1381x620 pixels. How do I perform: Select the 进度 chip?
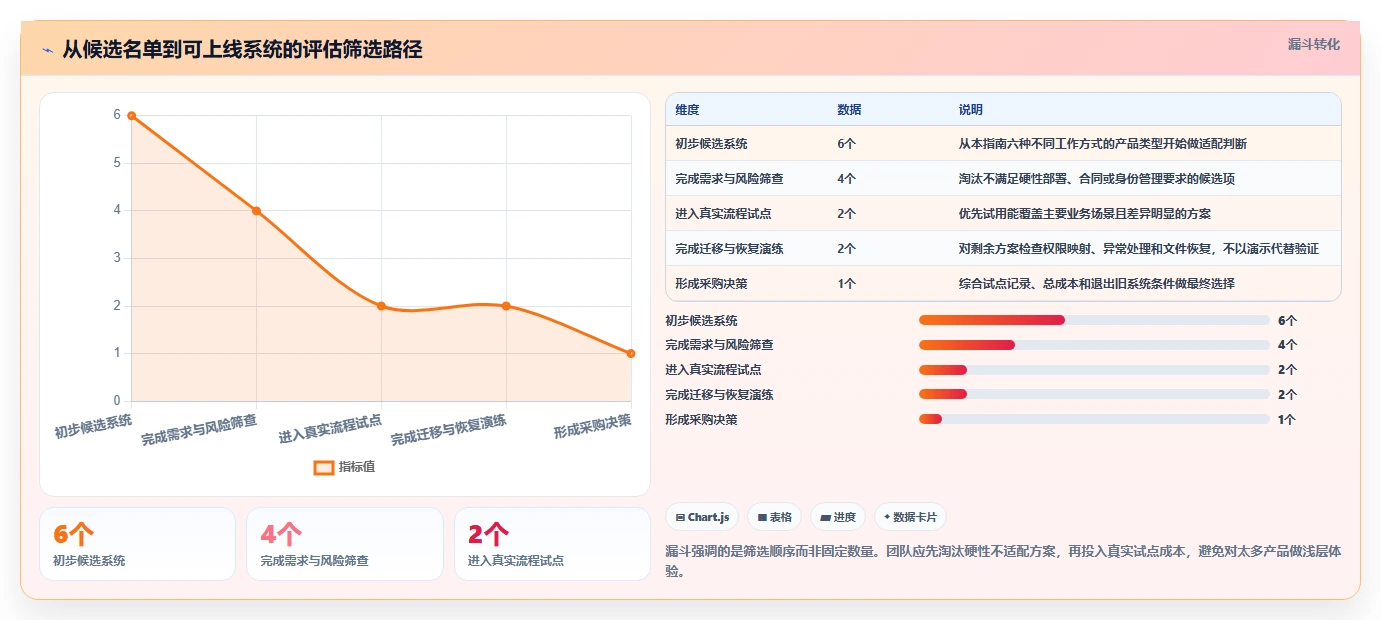(x=838, y=517)
